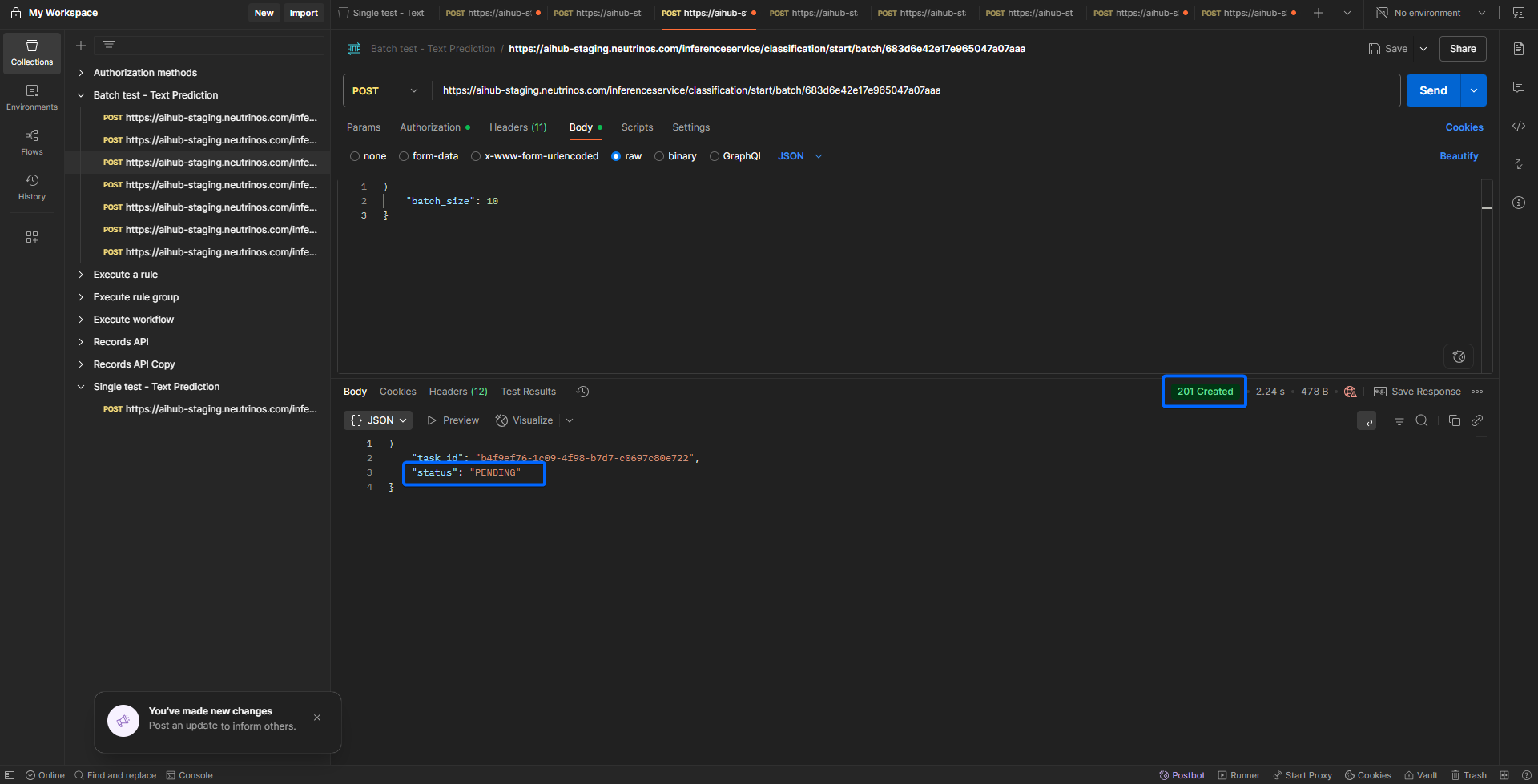The height and width of the screenshot is (784, 1538).
Task: Select the 'raw' body type radio
Action: (x=616, y=156)
